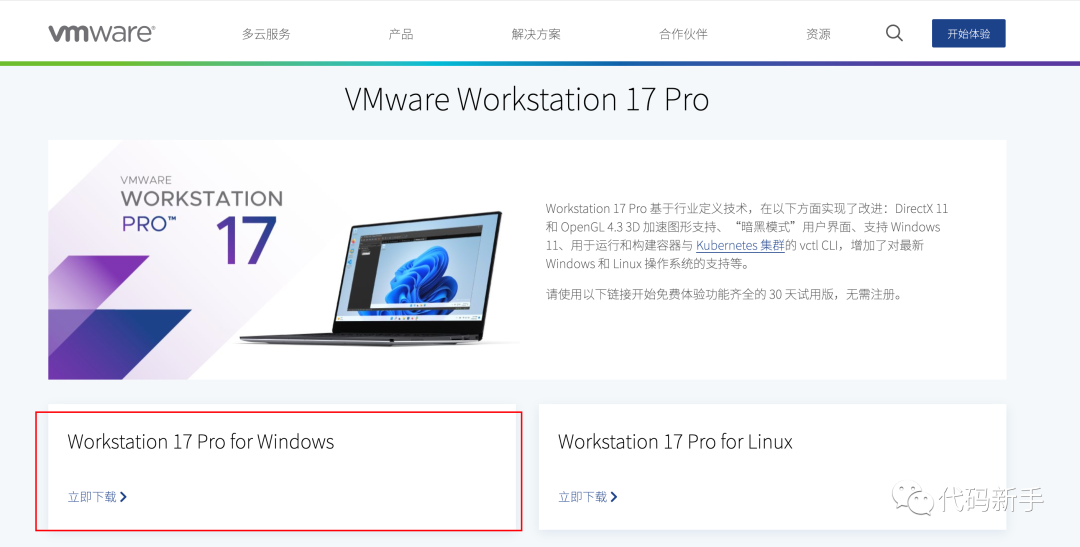The width and height of the screenshot is (1080, 547).
Task: Click the WeChat logo watermark icon
Action: [x=914, y=497]
